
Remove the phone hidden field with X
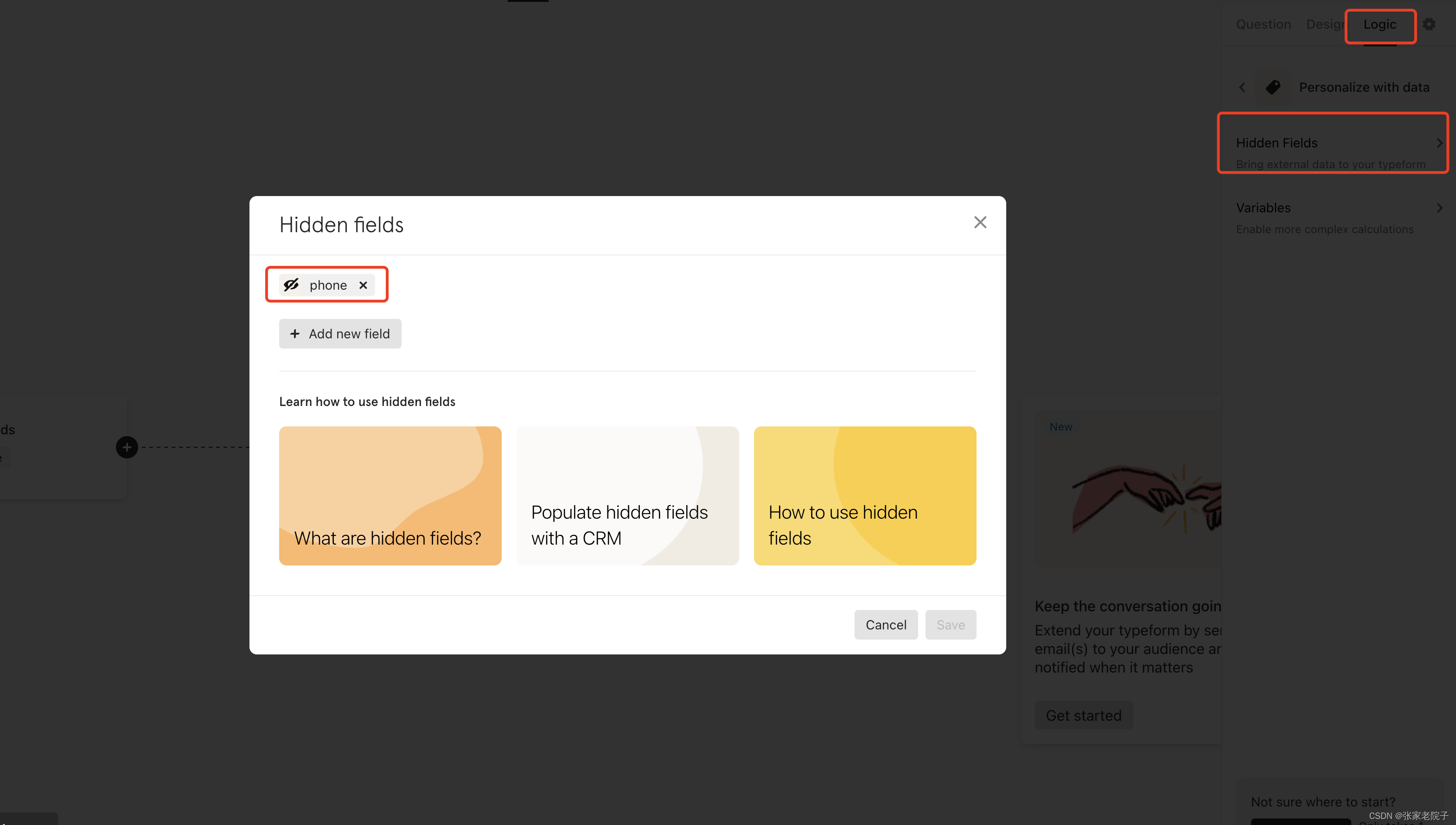(363, 285)
